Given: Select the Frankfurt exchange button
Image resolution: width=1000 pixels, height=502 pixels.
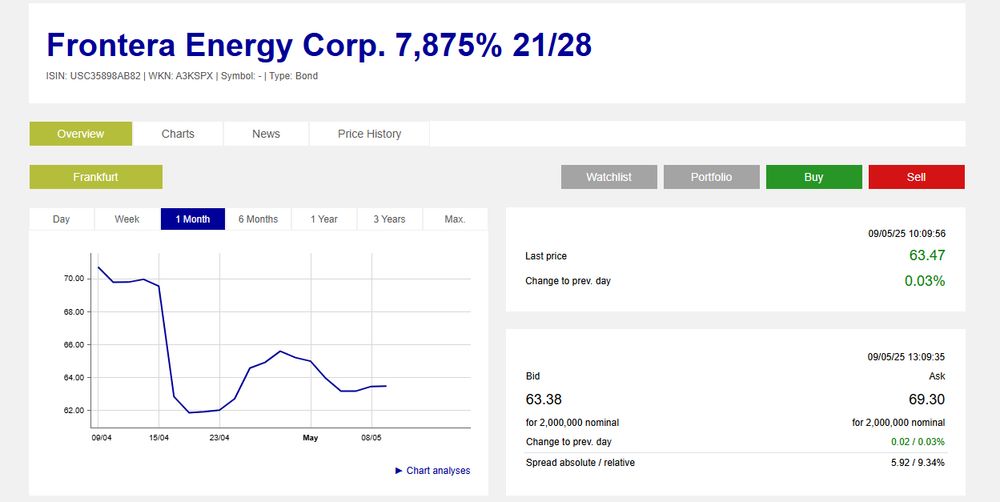Looking at the screenshot, I should 96,177.
